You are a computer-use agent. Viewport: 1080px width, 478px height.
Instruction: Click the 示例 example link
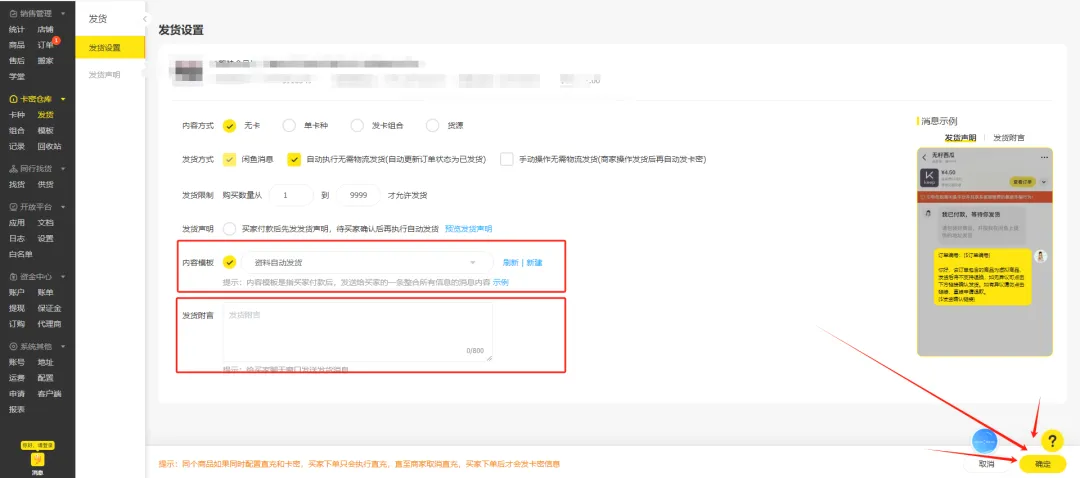501,282
